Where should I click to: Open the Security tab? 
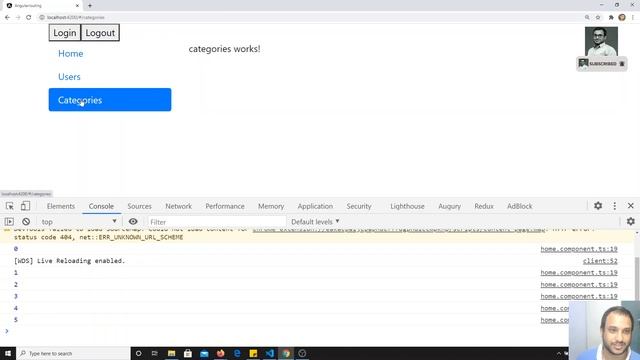tap(359, 206)
